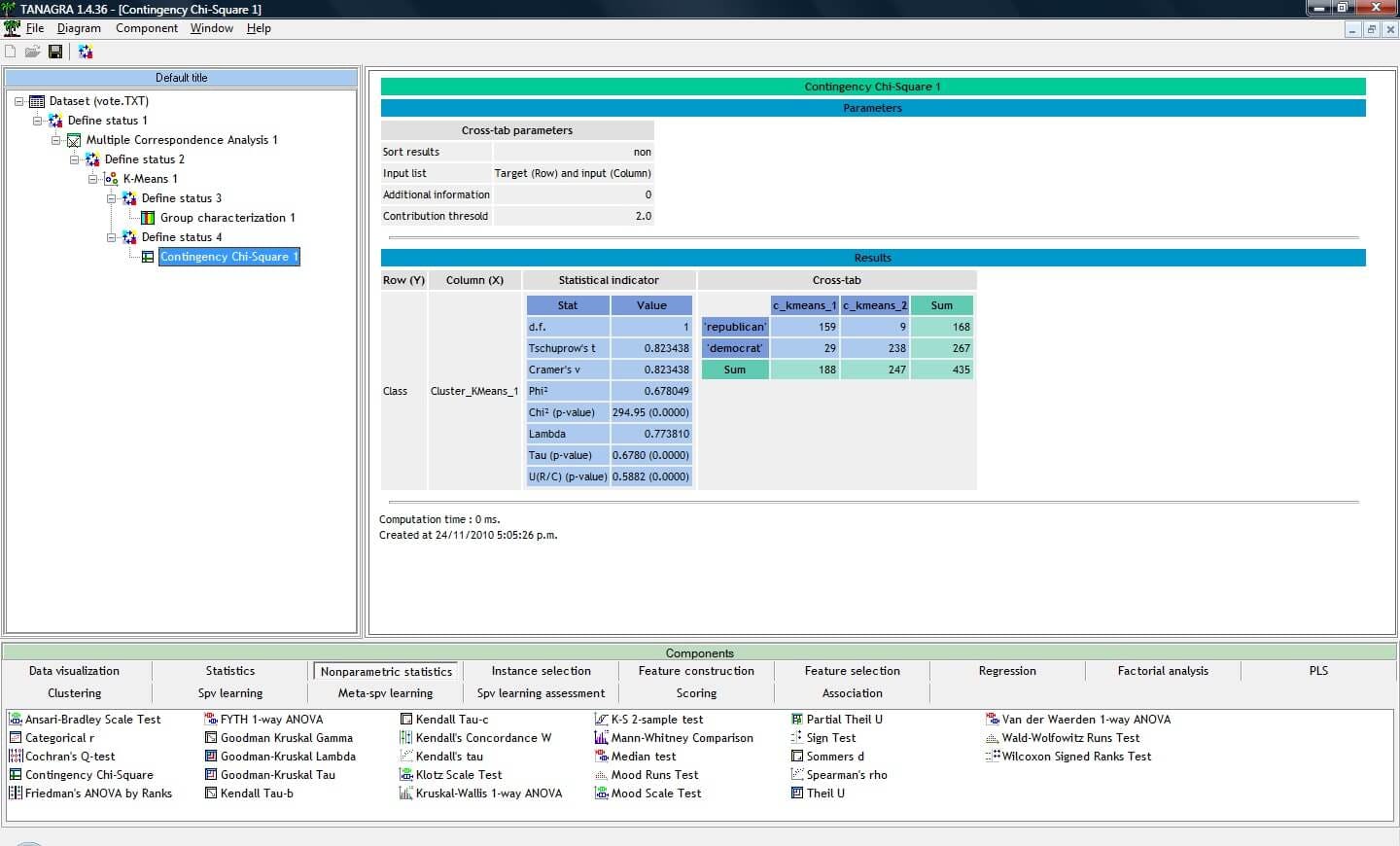
Task: Select the Sign Test component
Action: point(831,737)
